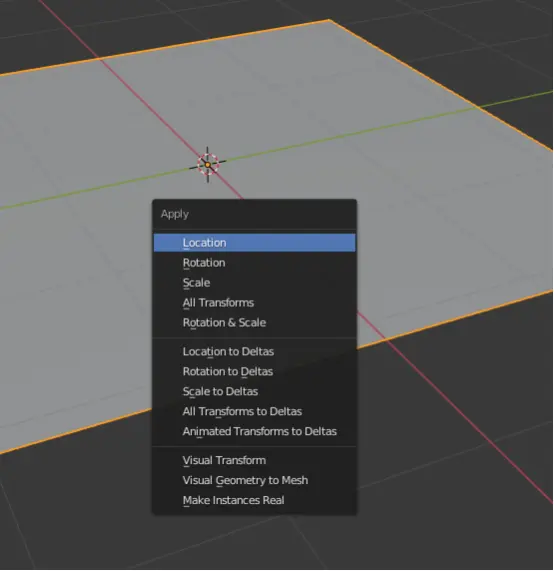Select Location in the Apply menu
The image size is (554, 571).
pos(254,243)
